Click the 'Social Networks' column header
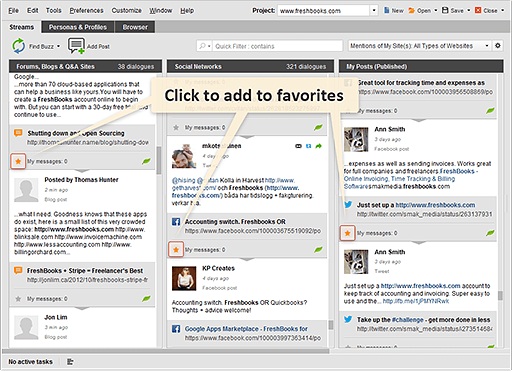The image size is (512, 372). pos(250,66)
